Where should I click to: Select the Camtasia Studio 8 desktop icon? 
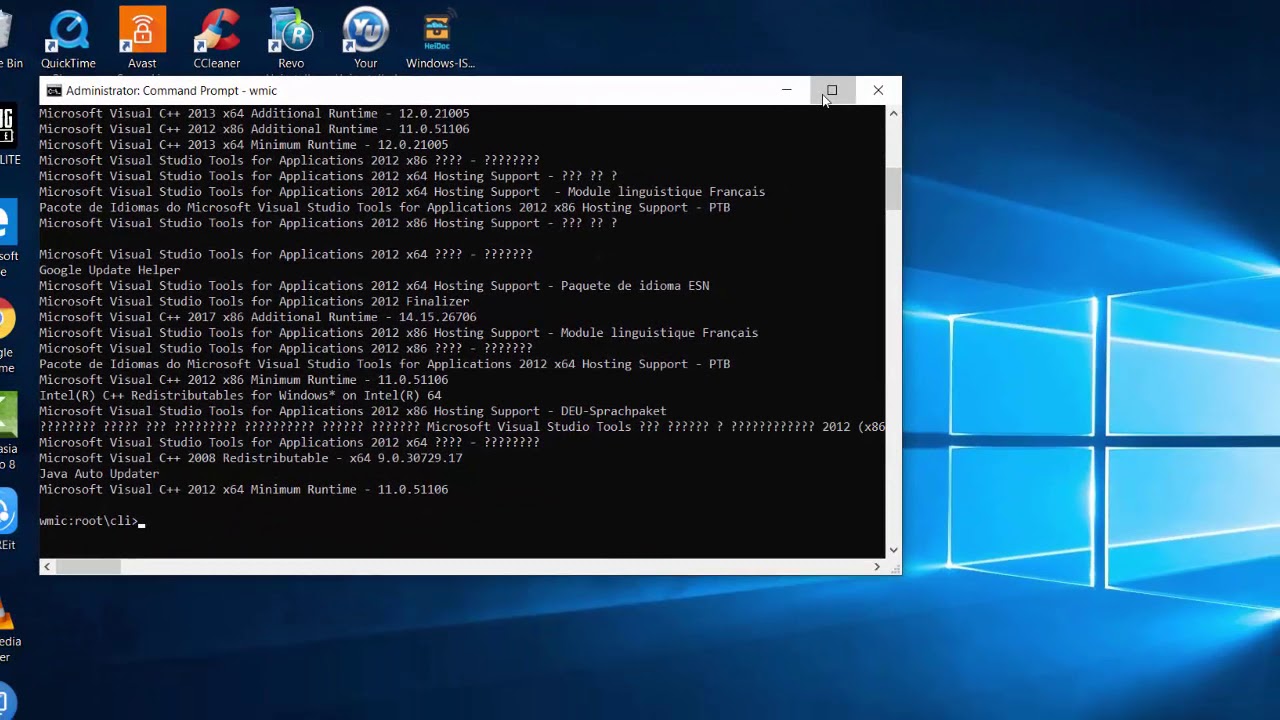8,430
